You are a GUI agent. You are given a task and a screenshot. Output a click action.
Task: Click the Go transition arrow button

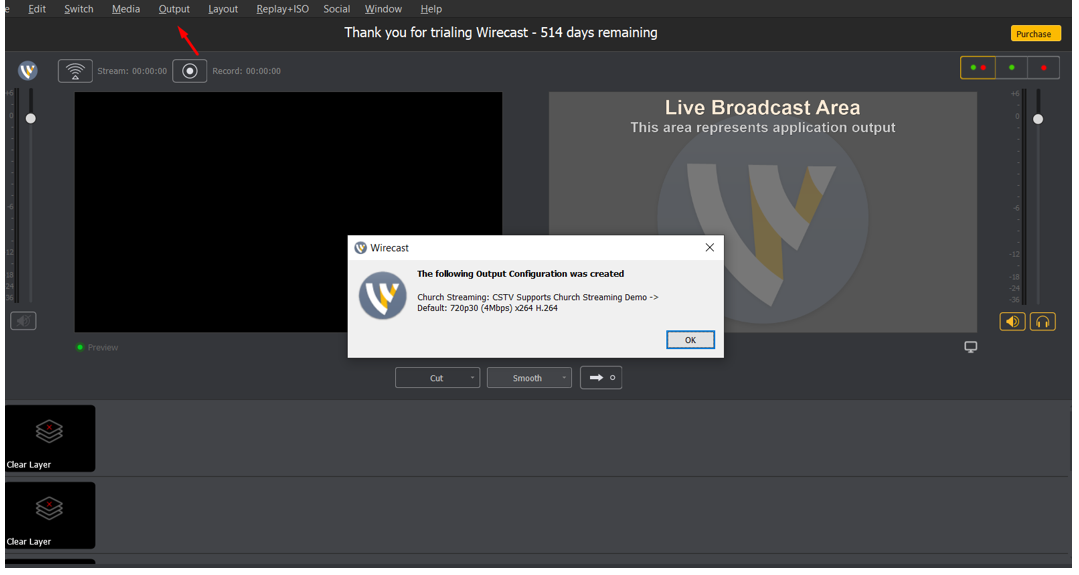(x=601, y=378)
